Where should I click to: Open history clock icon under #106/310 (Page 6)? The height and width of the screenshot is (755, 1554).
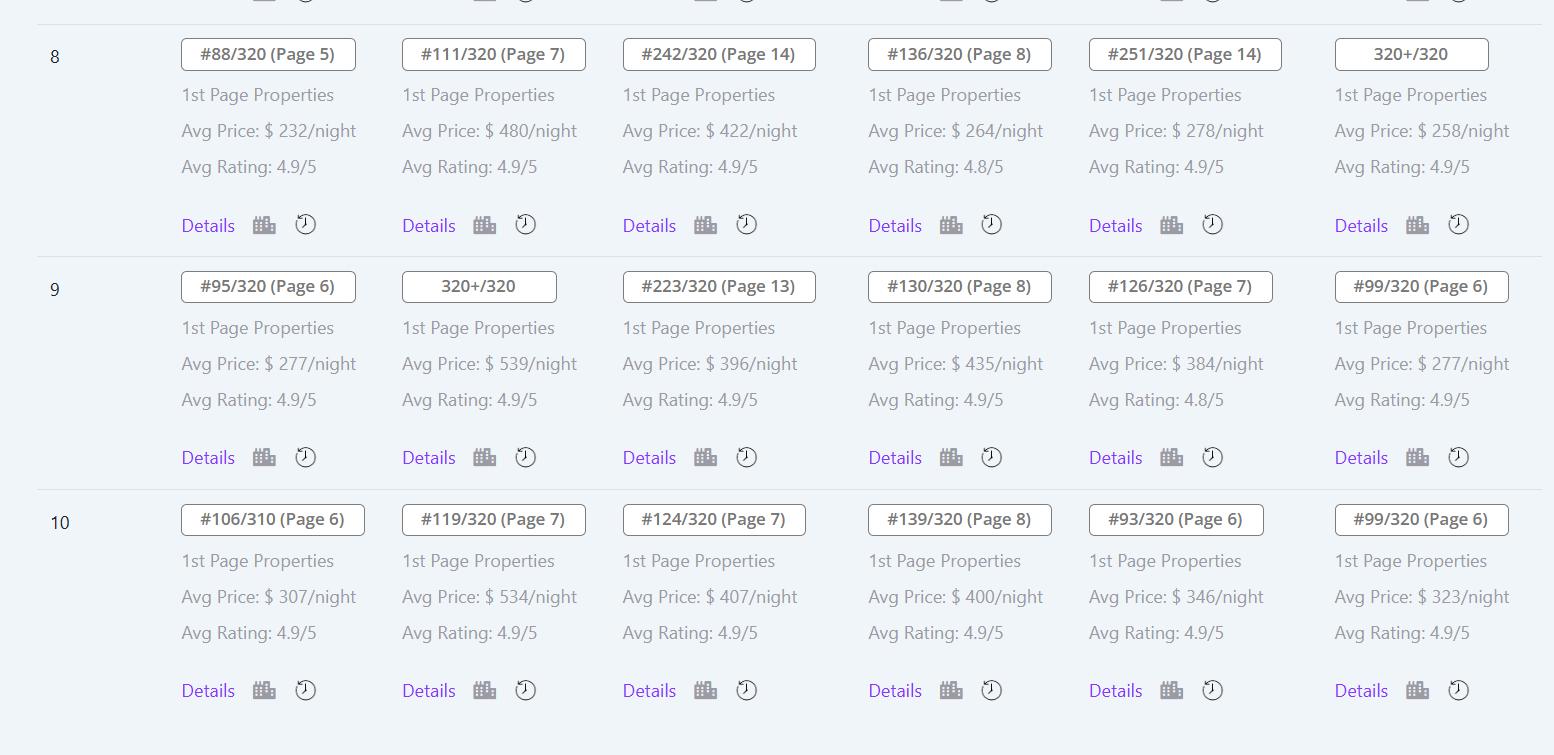[x=306, y=691]
